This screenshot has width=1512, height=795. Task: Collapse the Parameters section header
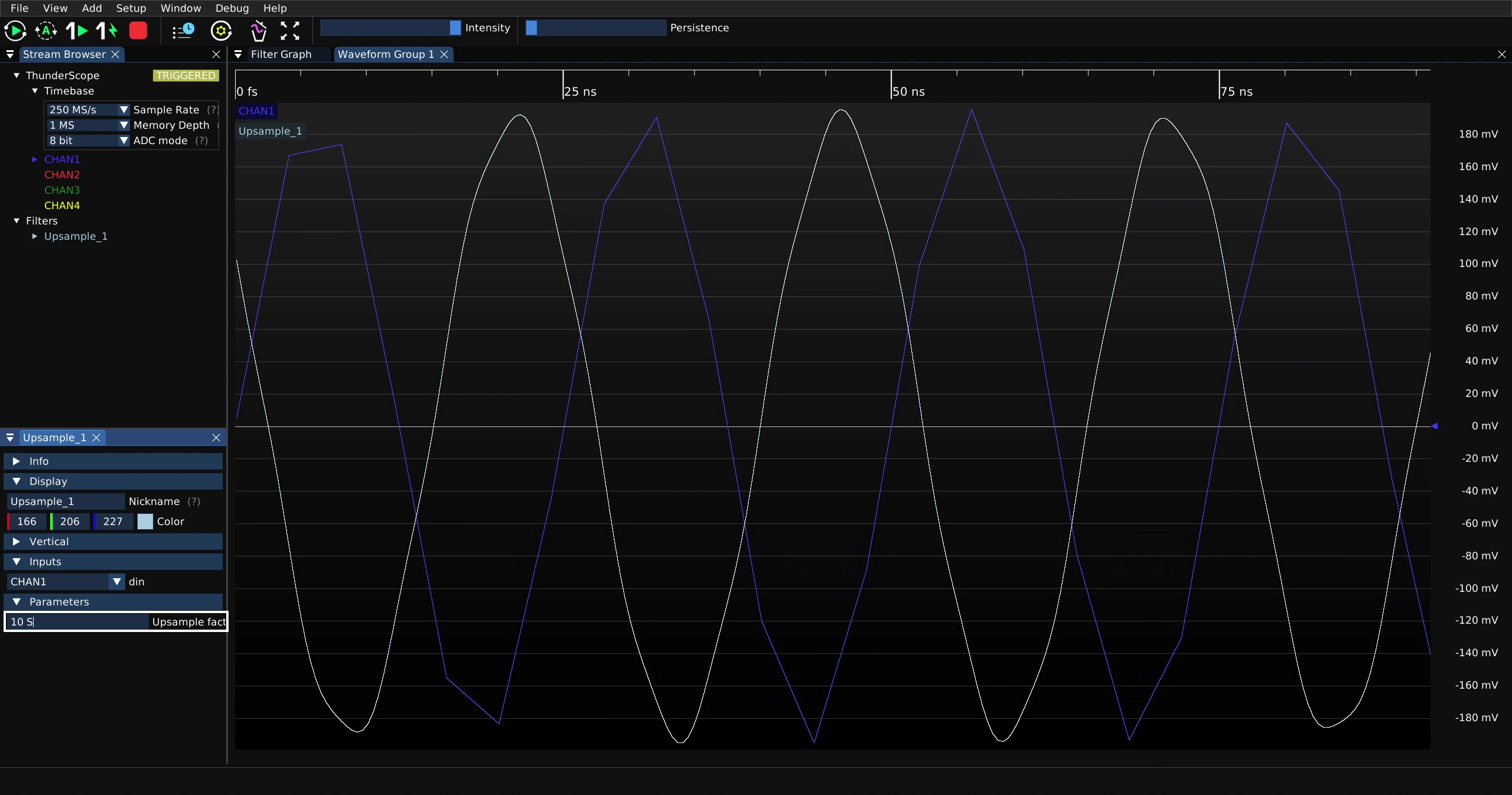(x=113, y=602)
